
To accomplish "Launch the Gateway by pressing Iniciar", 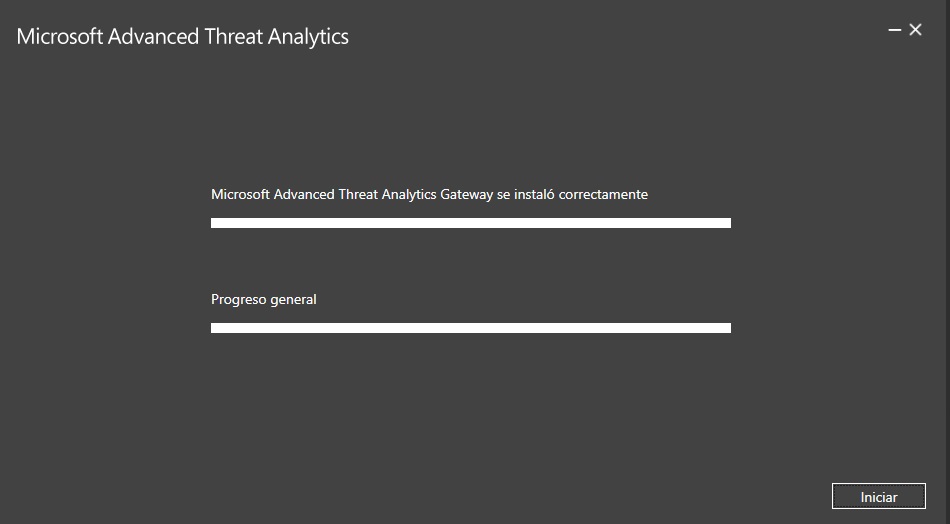I will coord(878,497).
